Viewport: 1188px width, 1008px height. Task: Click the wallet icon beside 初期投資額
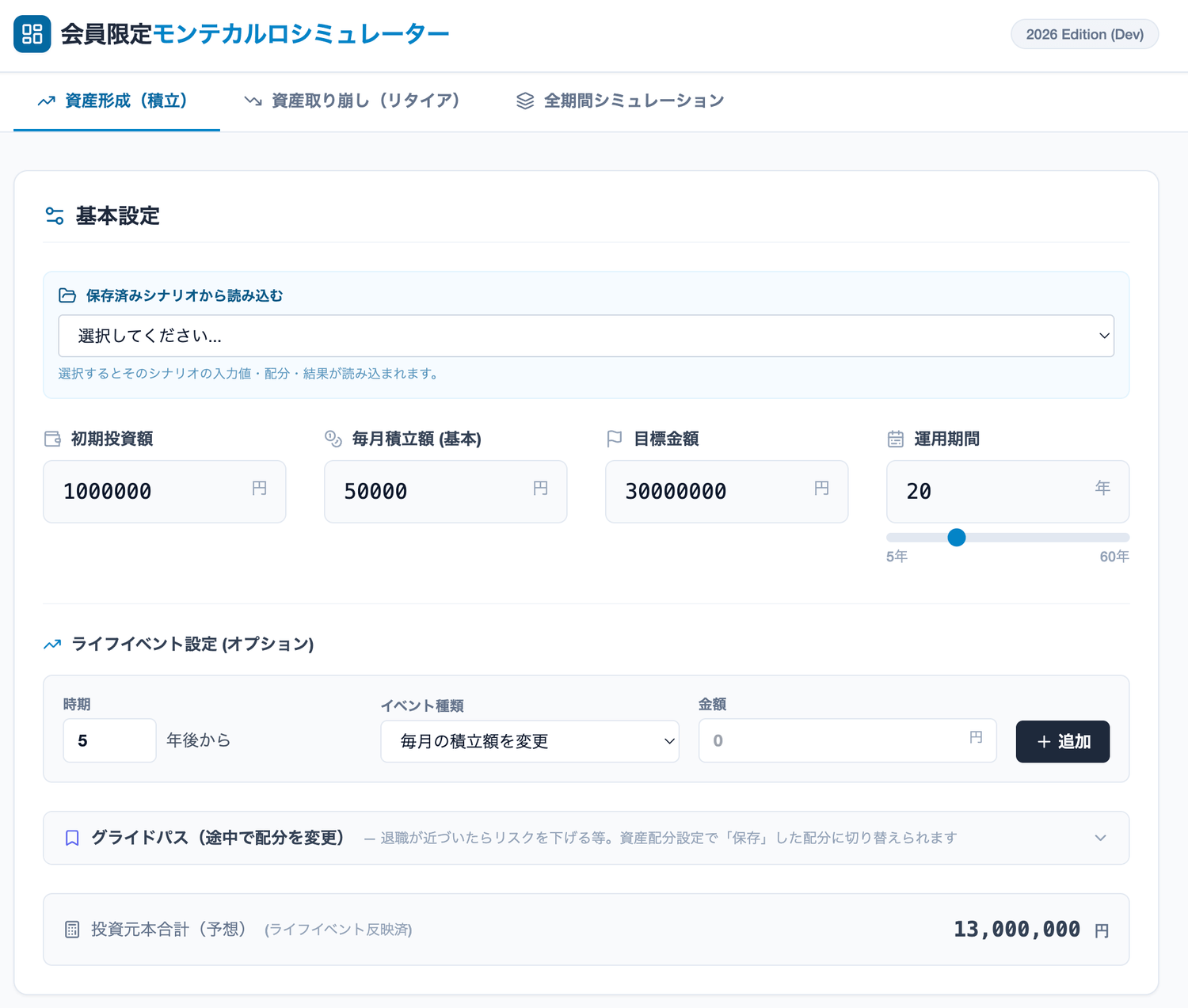pyautogui.click(x=52, y=439)
